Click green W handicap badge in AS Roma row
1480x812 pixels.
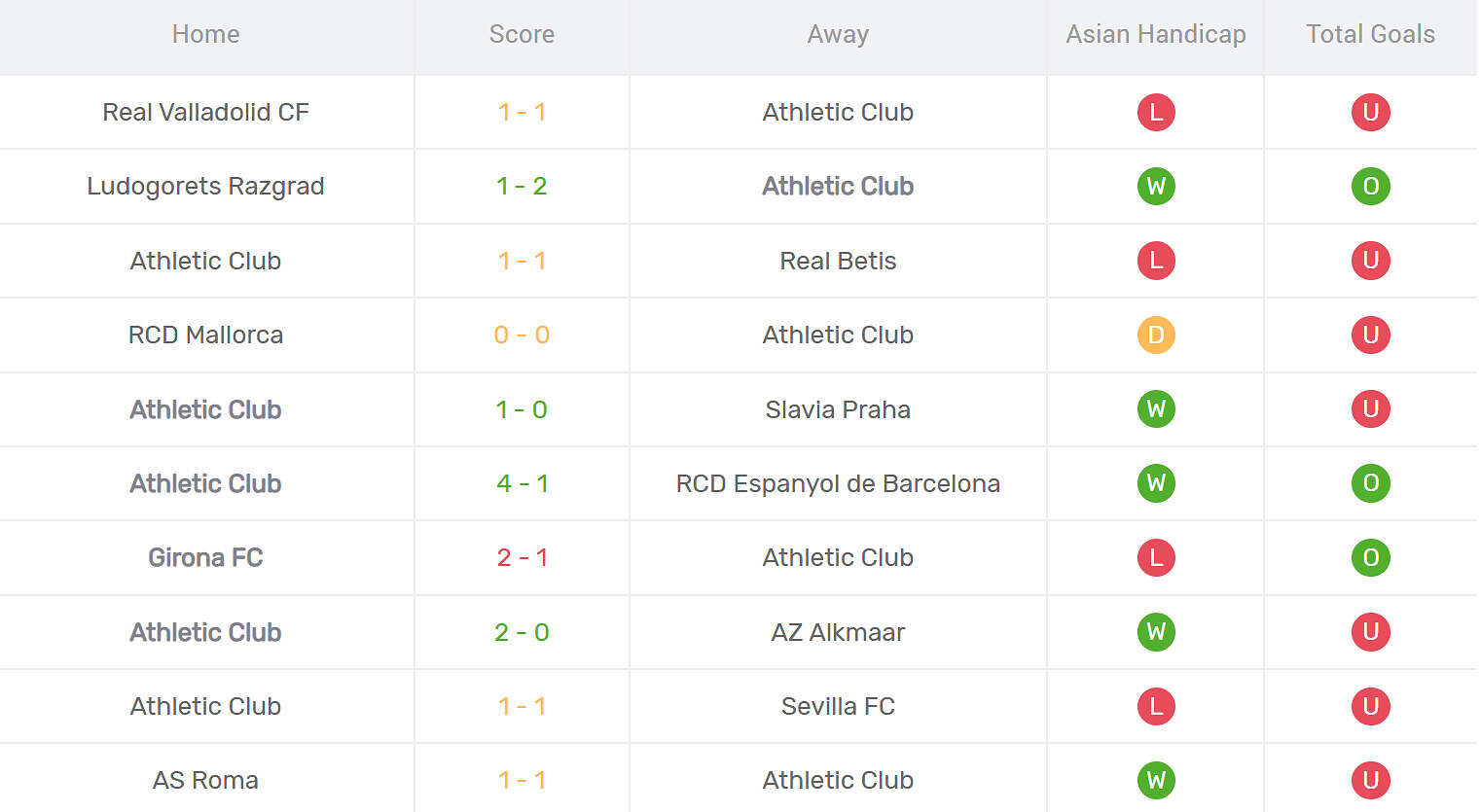pyautogui.click(x=1156, y=780)
